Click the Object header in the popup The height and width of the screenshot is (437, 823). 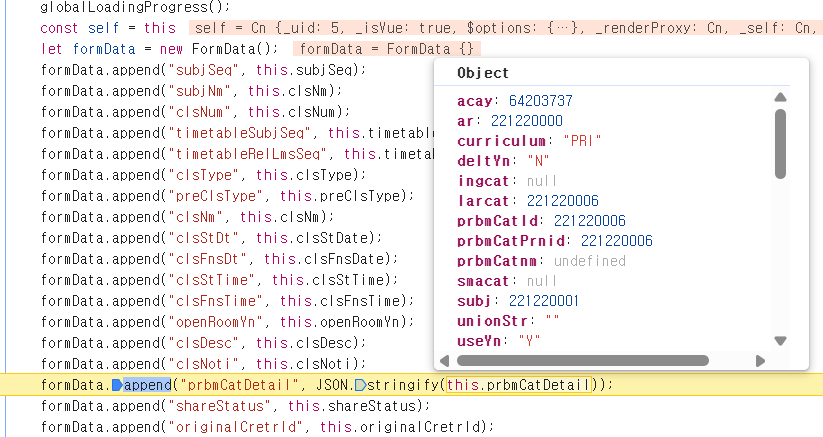(x=483, y=73)
